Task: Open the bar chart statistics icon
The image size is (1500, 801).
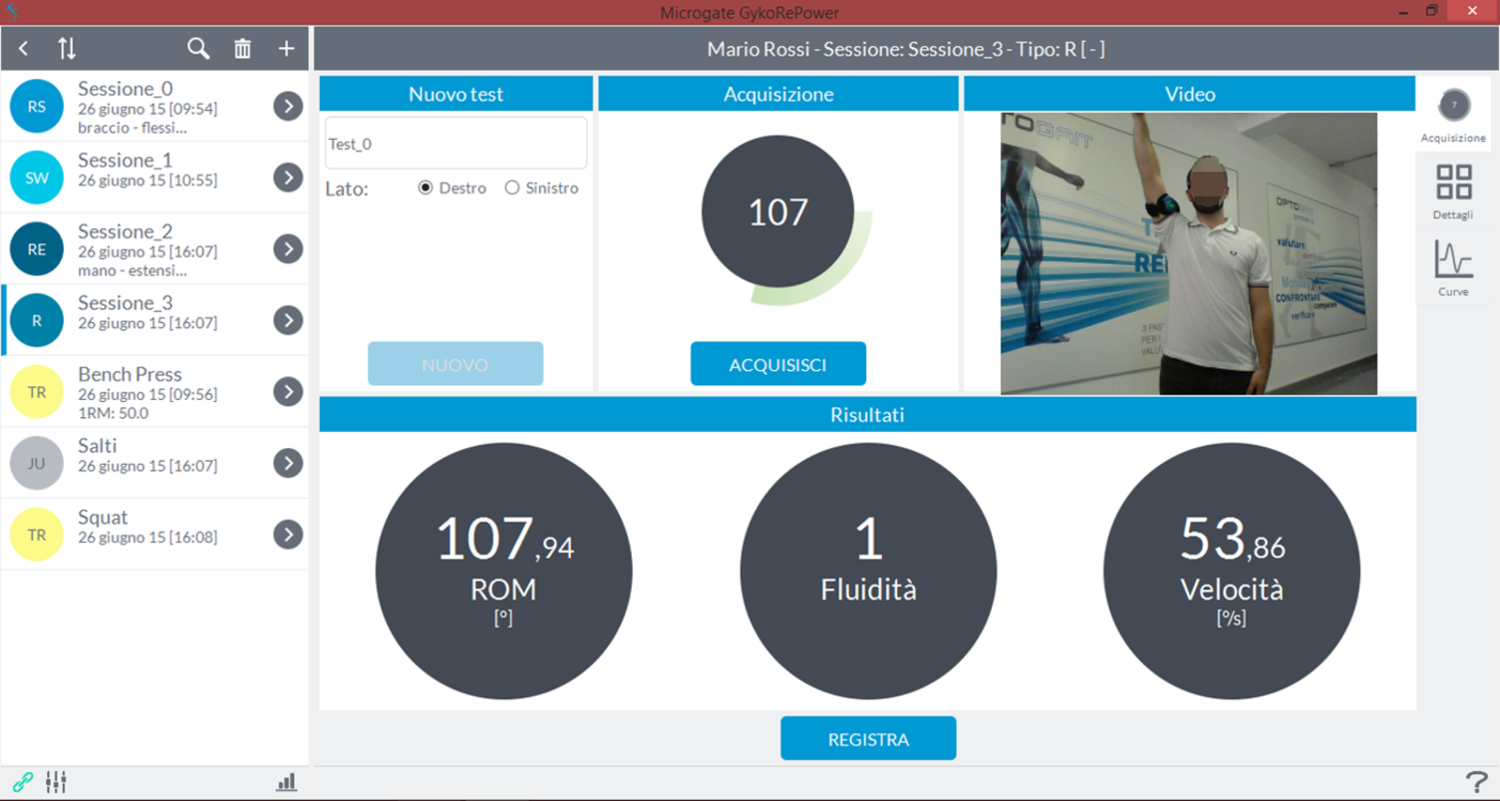Action: click(x=286, y=782)
